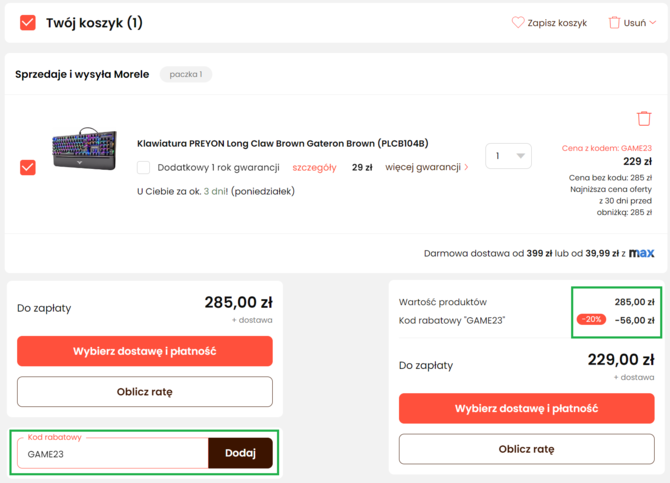Focus the Kod rabatowy input field

pyautogui.click(x=113, y=454)
